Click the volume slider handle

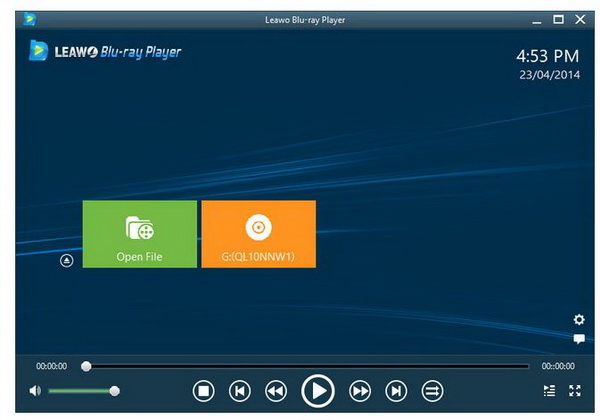pyautogui.click(x=114, y=391)
